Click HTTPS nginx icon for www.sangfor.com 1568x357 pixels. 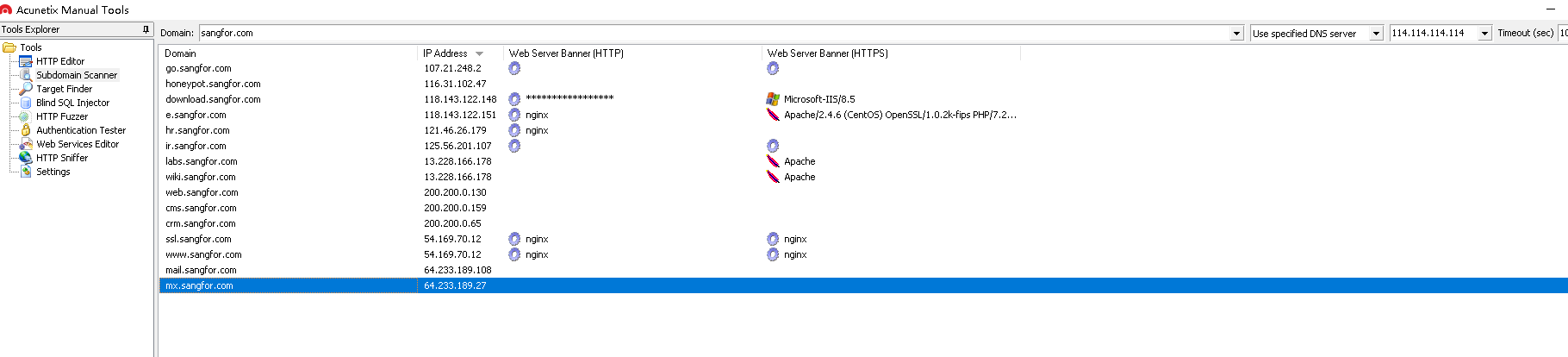pyautogui.click(x=773, y=254)
